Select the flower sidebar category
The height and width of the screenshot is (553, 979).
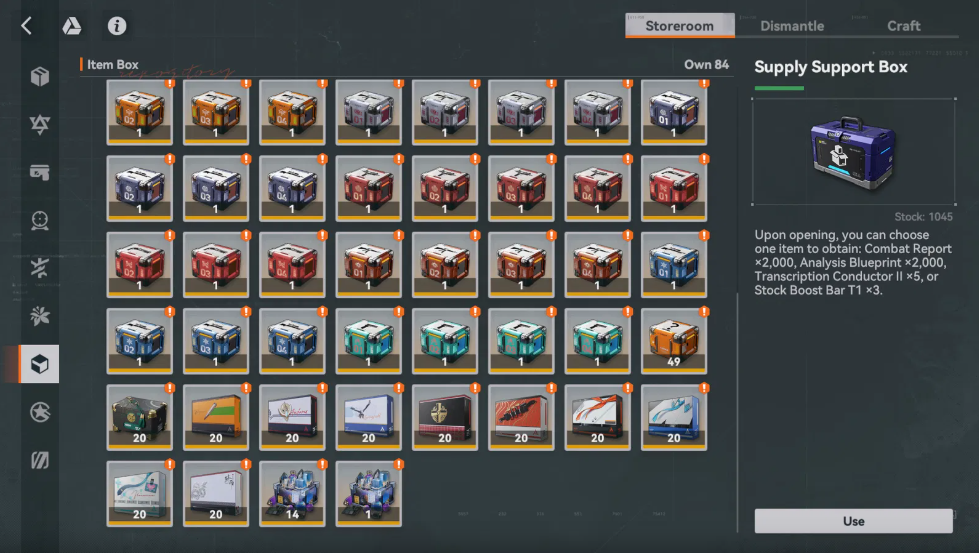click(40, 316)
